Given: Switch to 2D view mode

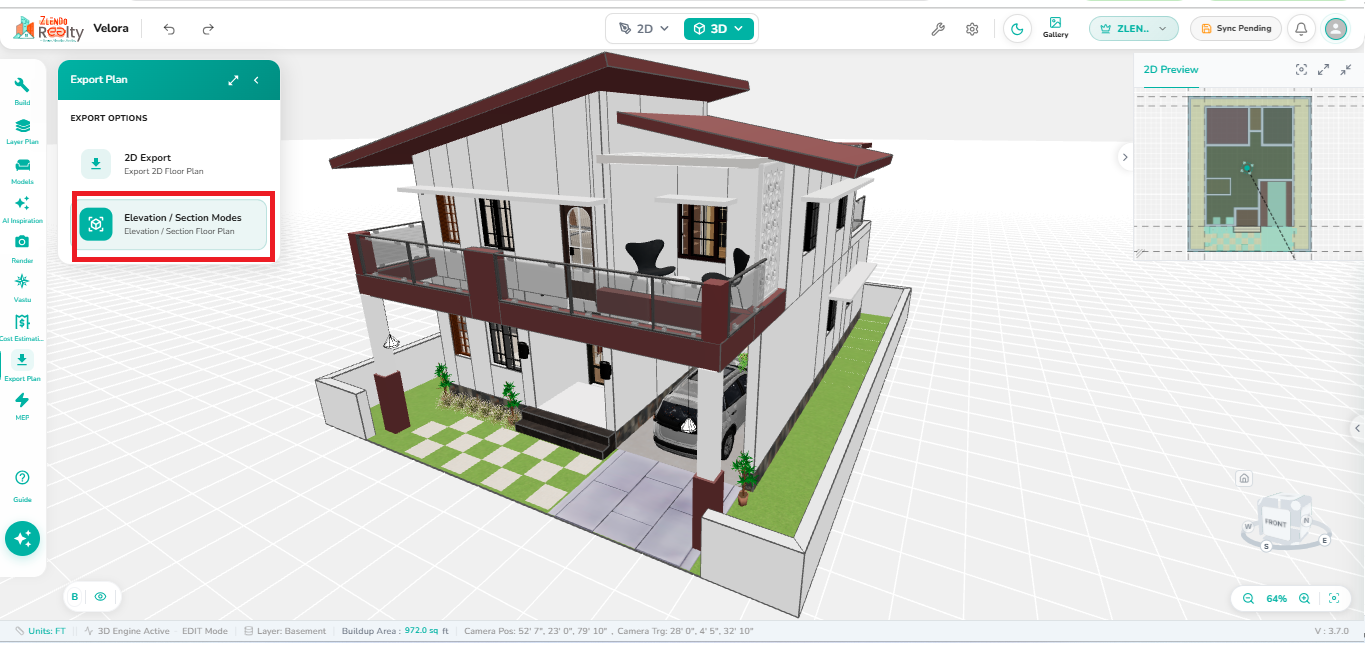Looking at the screenshot, I should tap(644, 29).
